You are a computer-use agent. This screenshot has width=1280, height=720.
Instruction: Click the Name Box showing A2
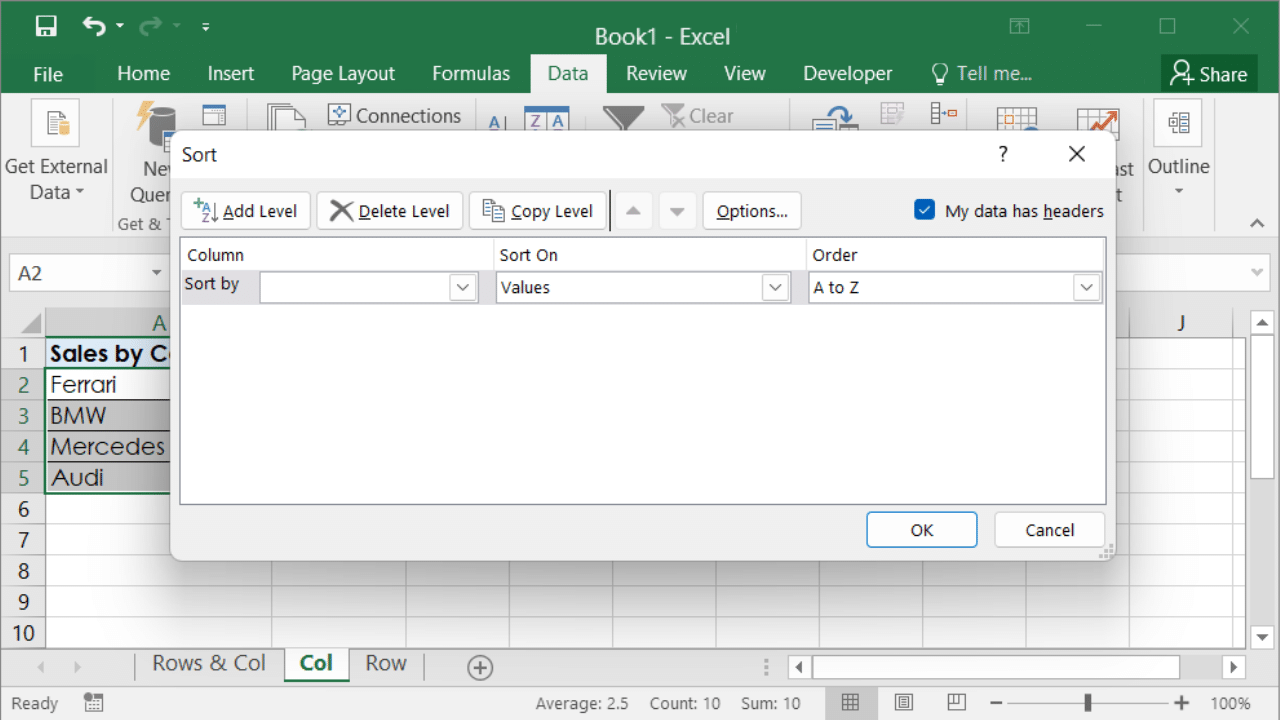80,273
